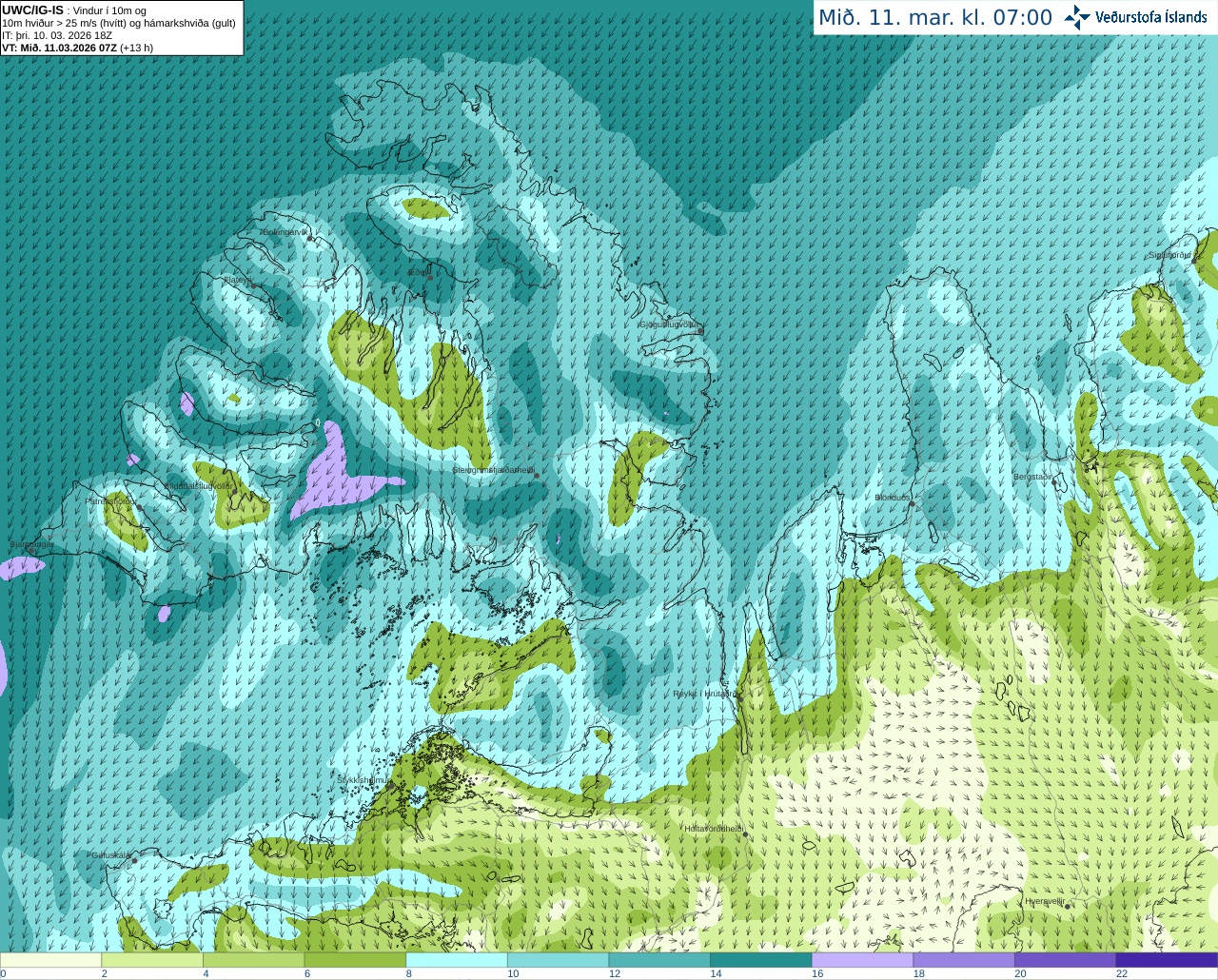Click the Bjargtangar station label
1218x980 pixels.
(x=31, y=545)
